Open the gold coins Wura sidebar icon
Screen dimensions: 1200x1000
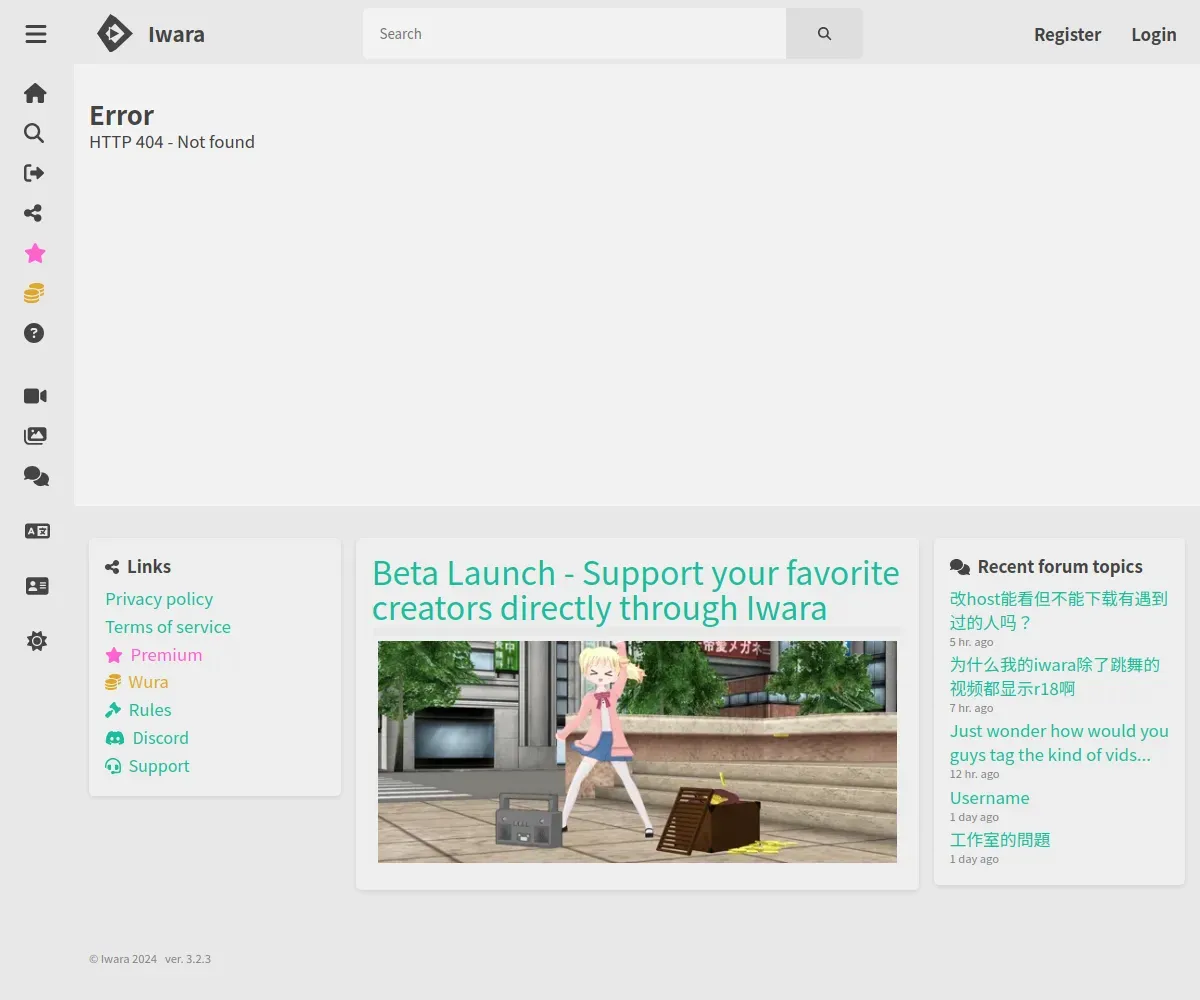[34, 293]
